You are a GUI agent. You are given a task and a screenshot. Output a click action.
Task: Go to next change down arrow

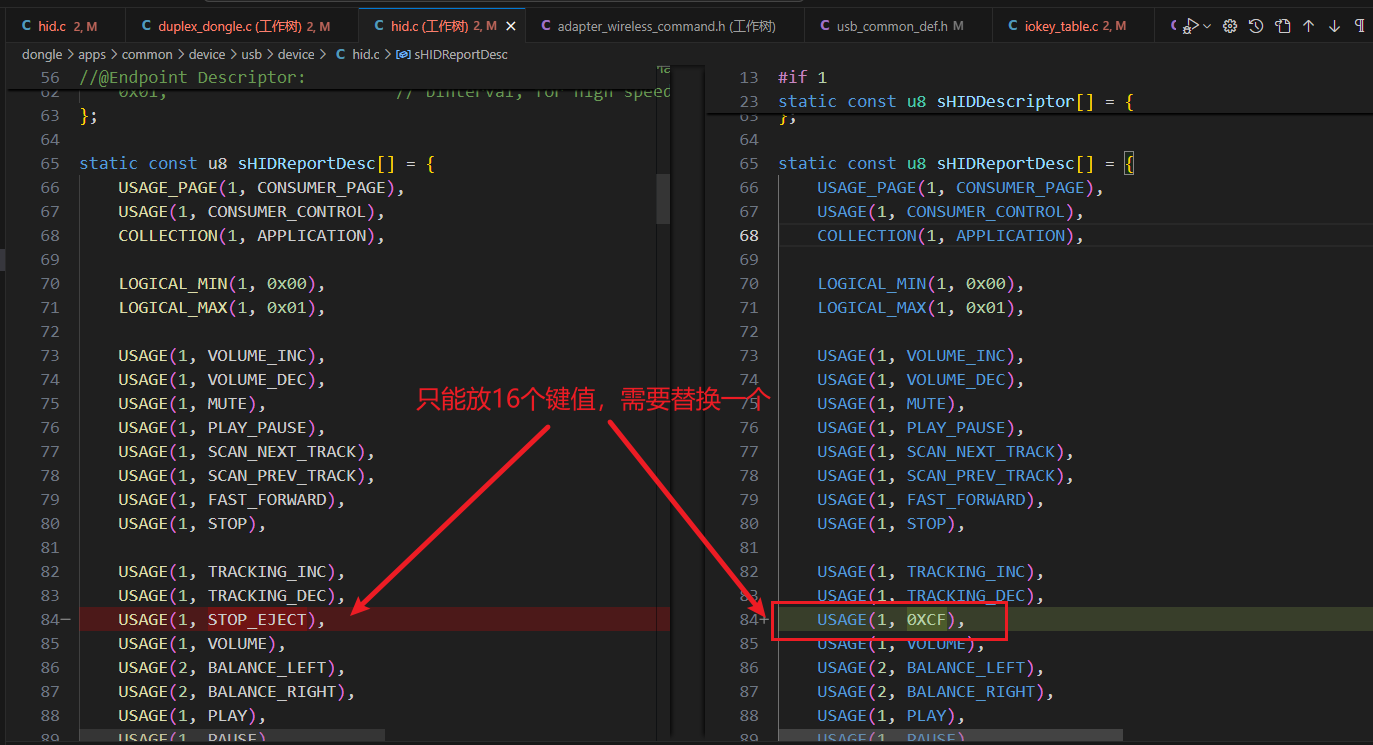click(x=1334, y=26)
